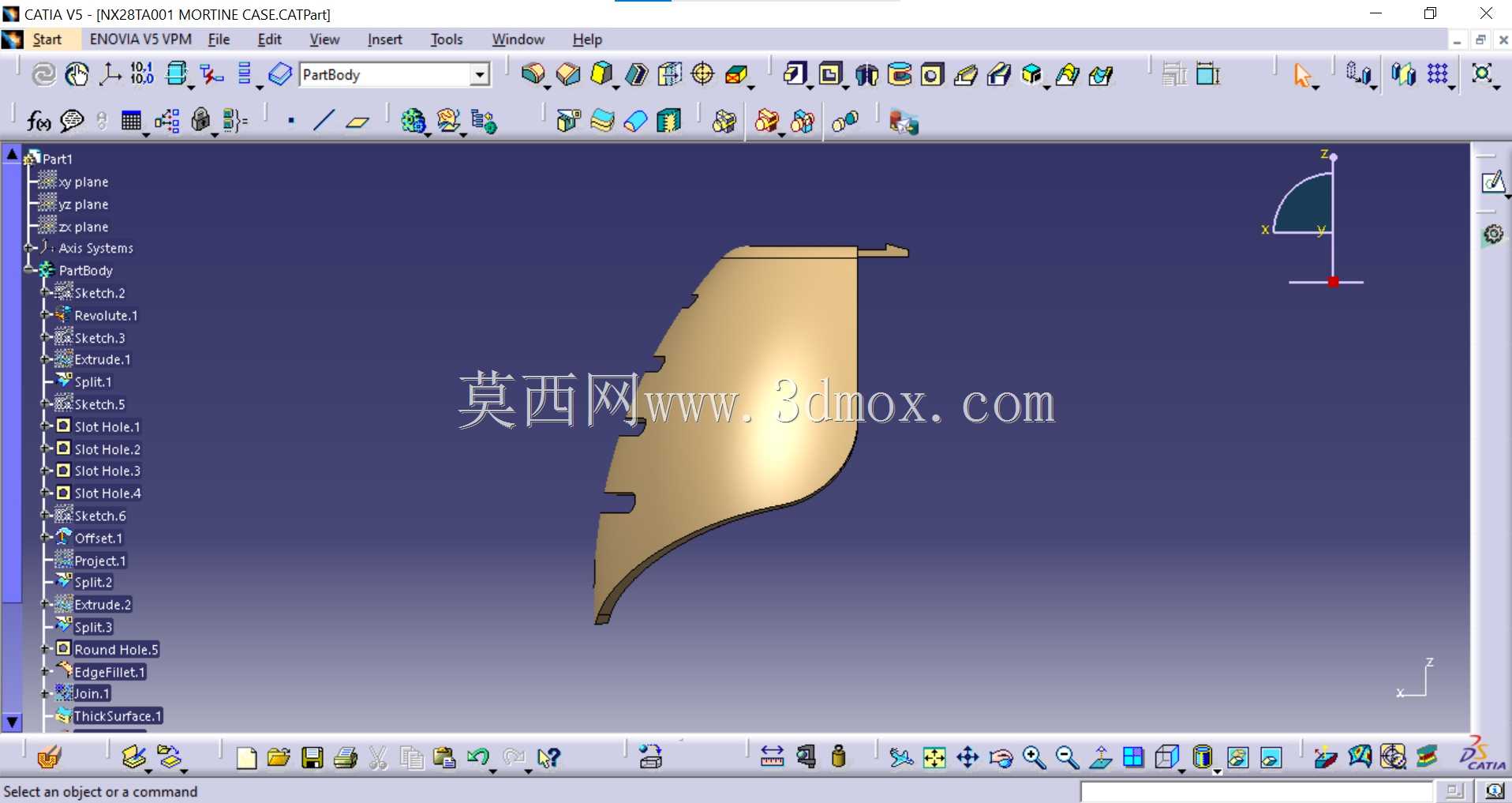Screen dimensions: 1512x803
Task: Select the Rotate view tool
Action: tap(1001, 758)
